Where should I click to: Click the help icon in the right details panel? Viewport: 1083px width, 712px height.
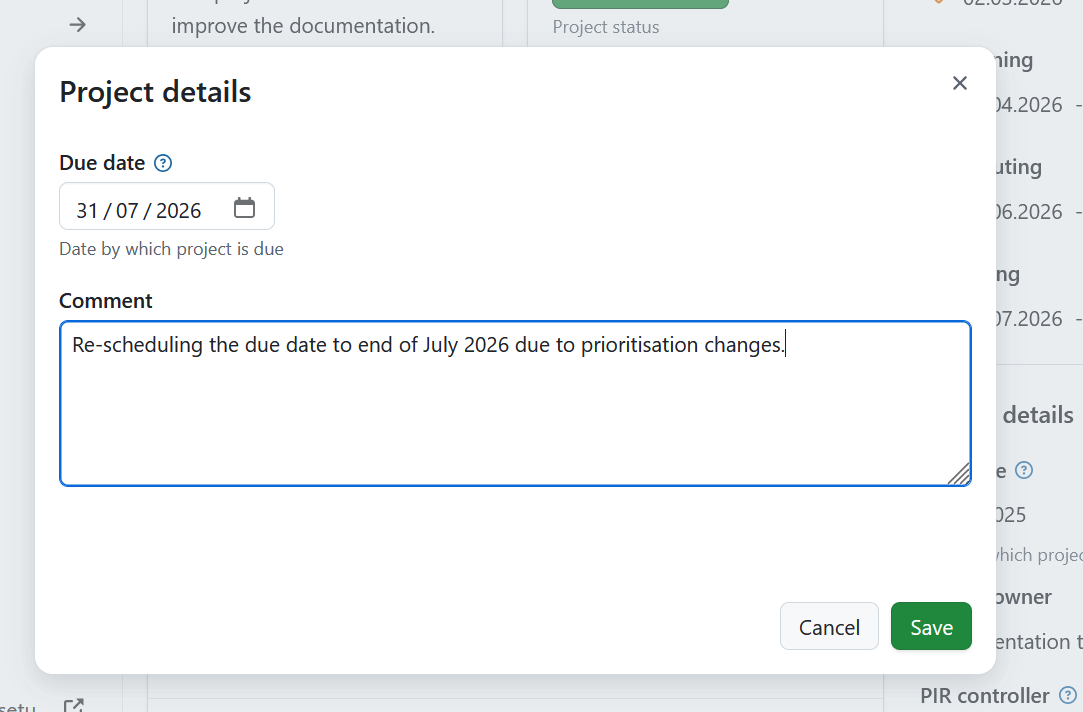[x=1023, y=470]
